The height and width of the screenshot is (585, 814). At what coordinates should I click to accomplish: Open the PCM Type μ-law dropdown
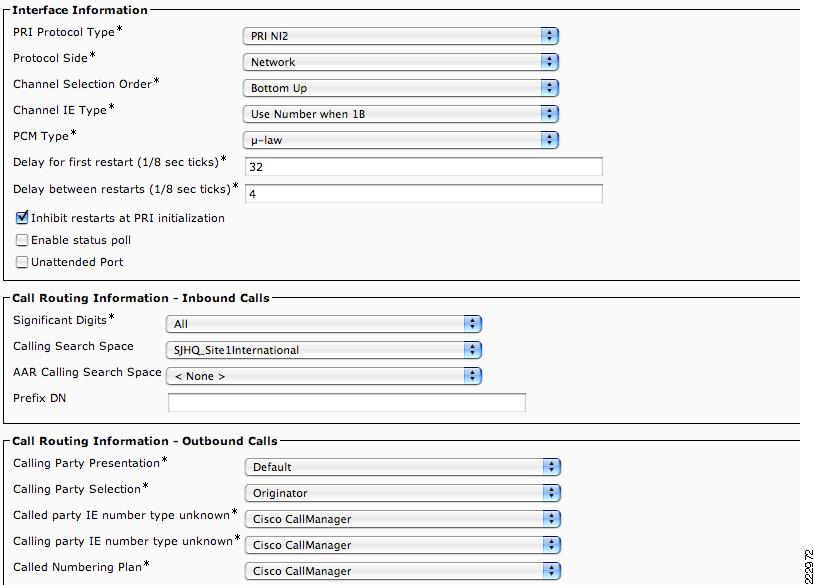(x=400, y=140)
